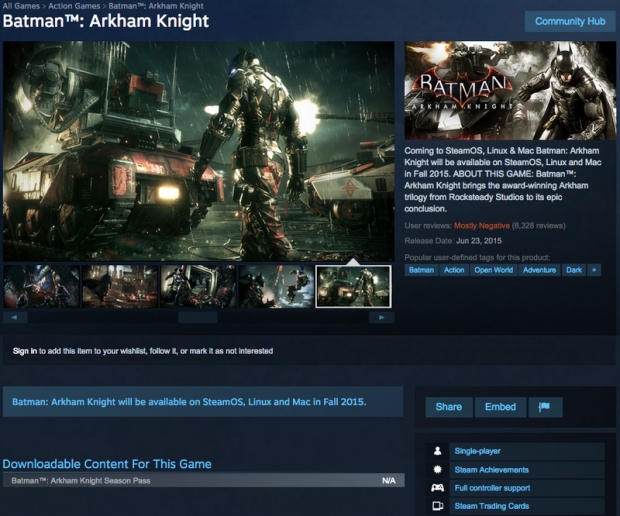Open Batman™: Arkham Knight breadcrumb link

coord(156,6)
